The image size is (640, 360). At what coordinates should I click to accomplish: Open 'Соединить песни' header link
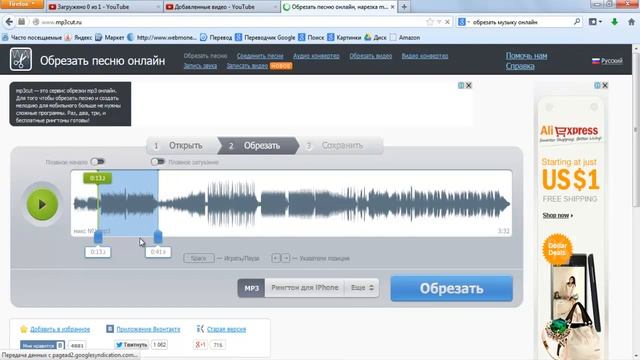(260, 56)
